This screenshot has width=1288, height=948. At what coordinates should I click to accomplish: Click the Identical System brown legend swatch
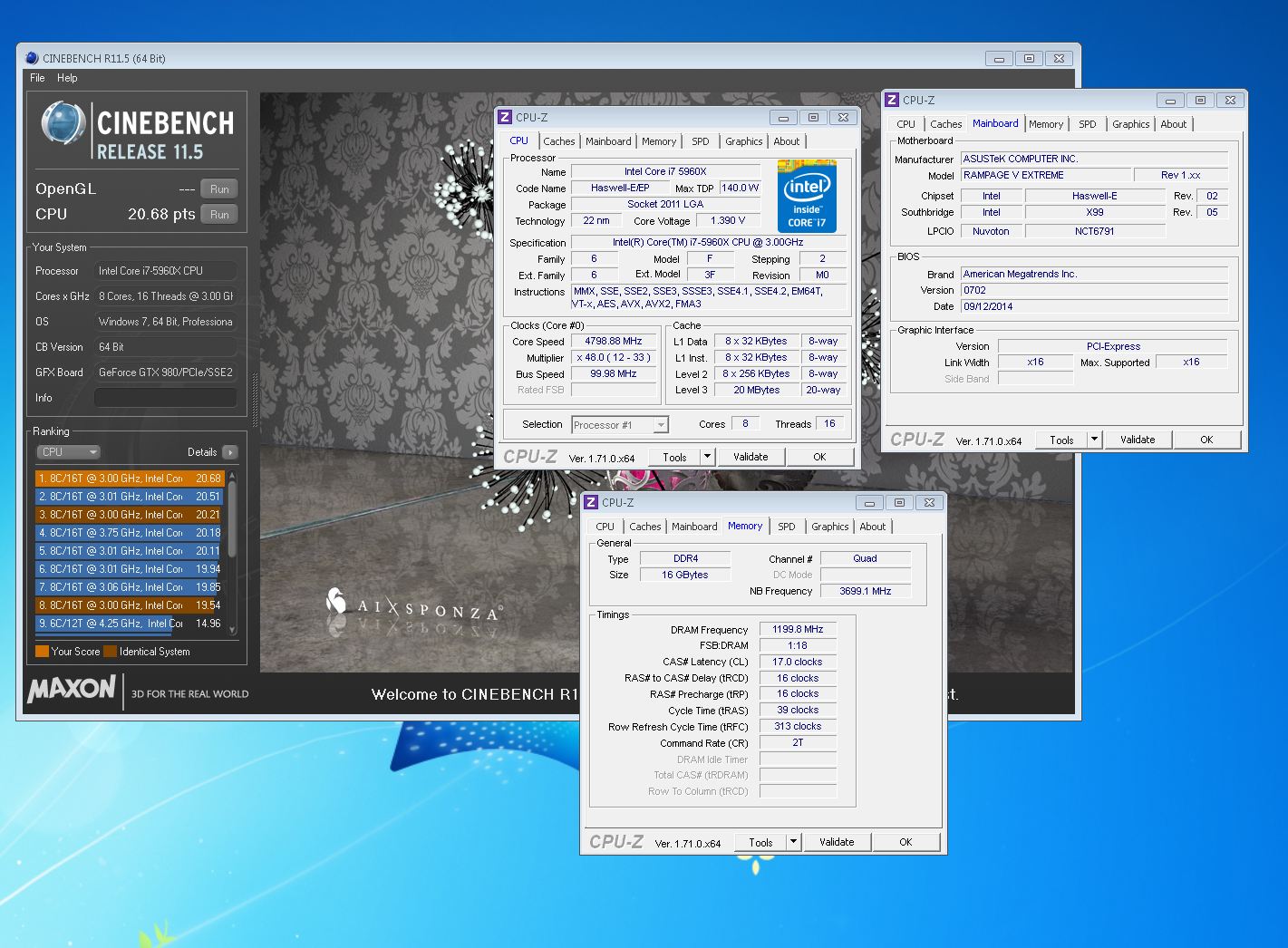click(x=111, y=652)
